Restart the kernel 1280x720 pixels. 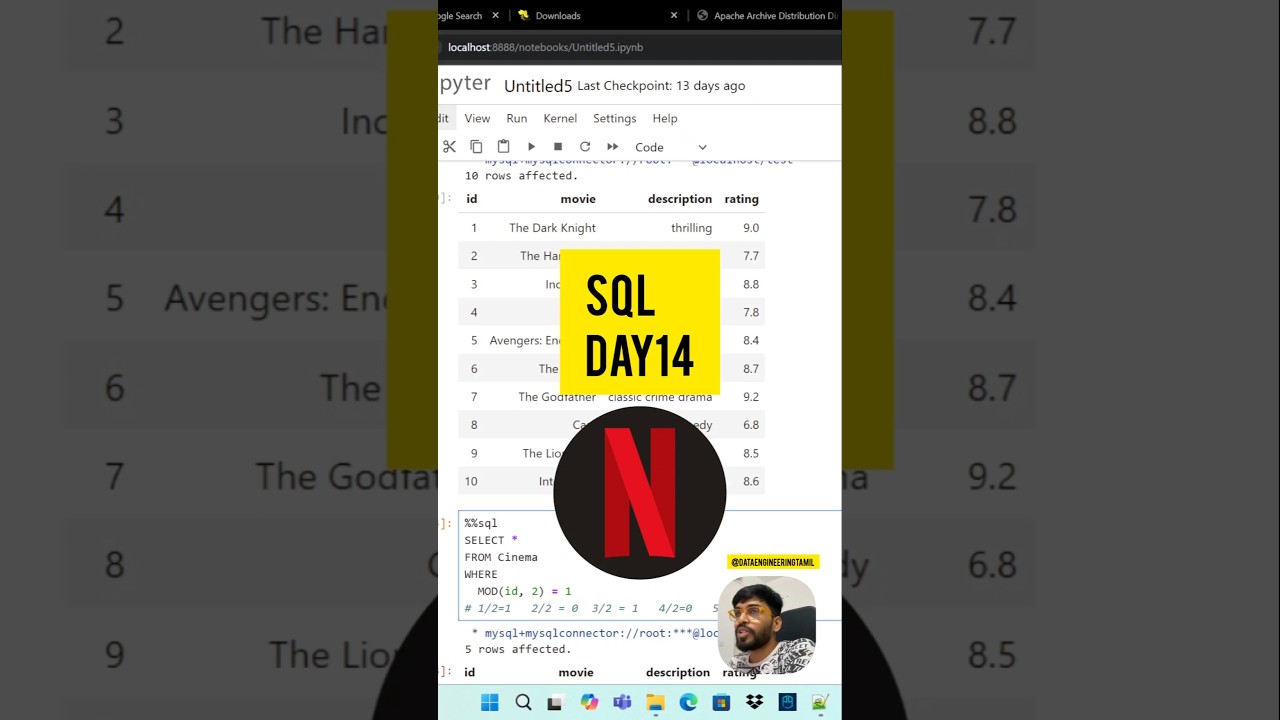pos(585,146)
